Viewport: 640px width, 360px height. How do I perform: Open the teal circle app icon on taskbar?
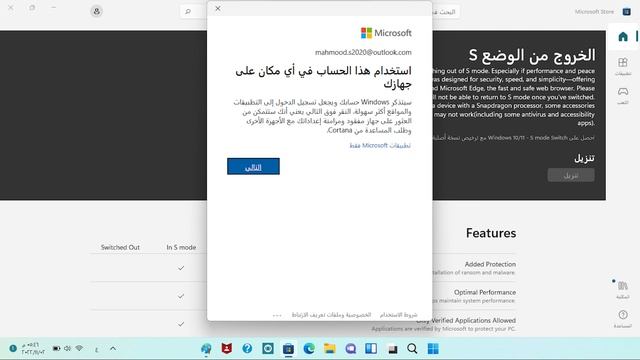[268, 349]
